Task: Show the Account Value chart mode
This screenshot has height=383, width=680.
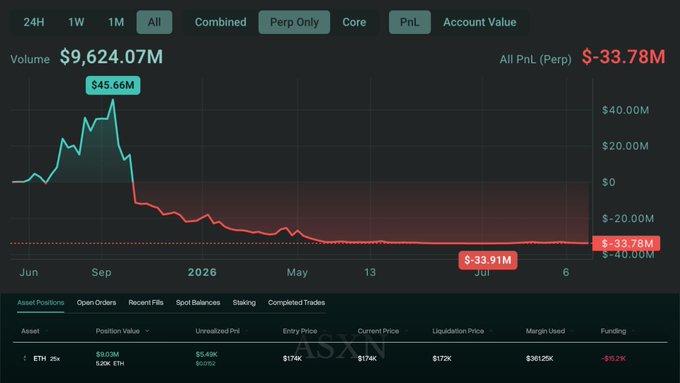Action: [480, 22]
